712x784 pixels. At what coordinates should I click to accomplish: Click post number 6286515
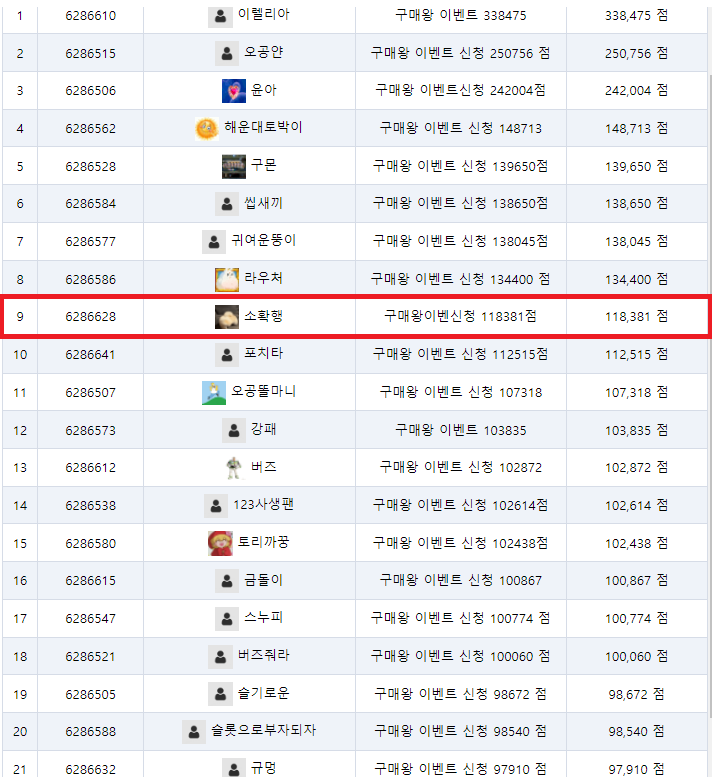pyautogui.click(x=90, y=54)
